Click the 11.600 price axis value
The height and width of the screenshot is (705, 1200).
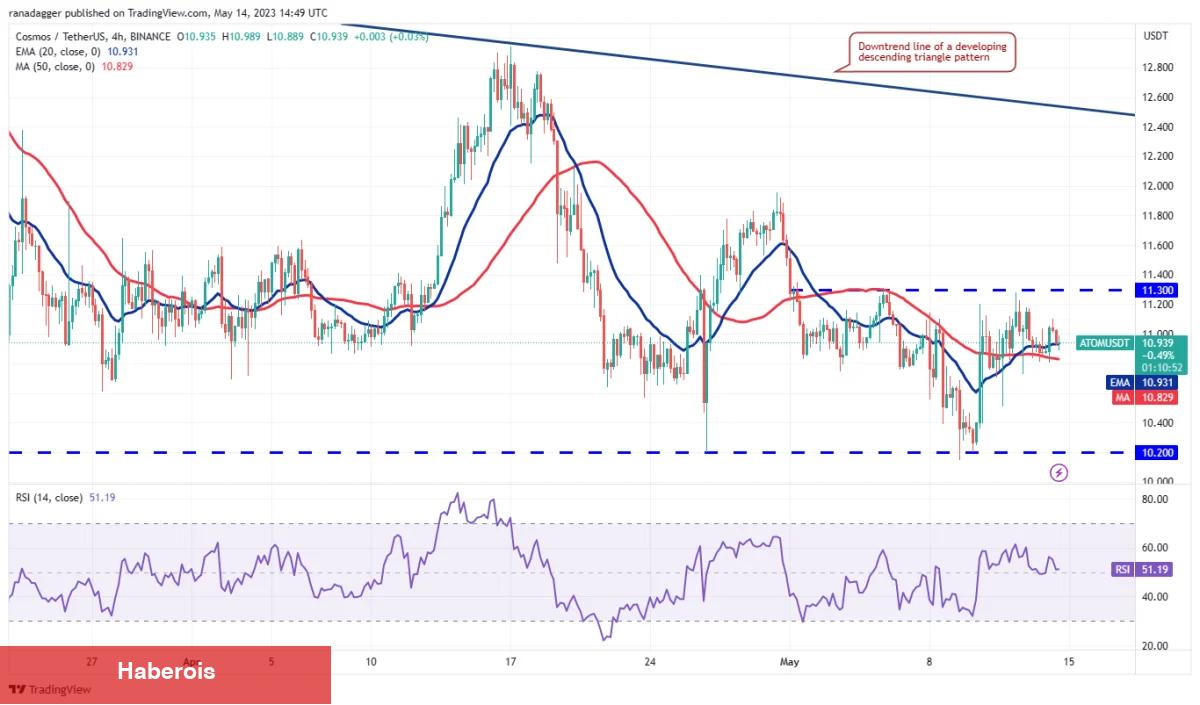(1158, 245)
